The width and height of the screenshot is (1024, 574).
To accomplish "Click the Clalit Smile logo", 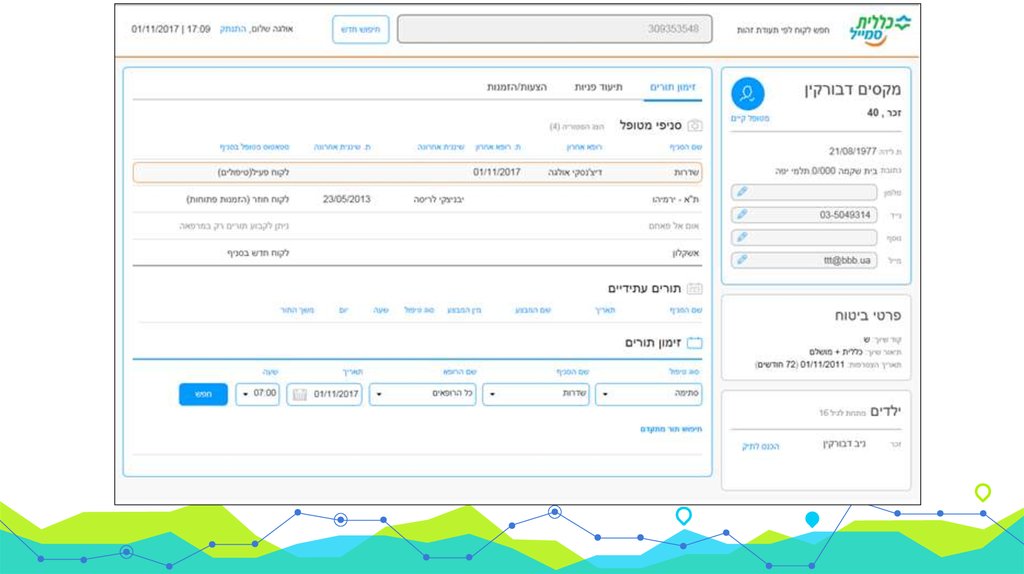I will click(879, 29).
